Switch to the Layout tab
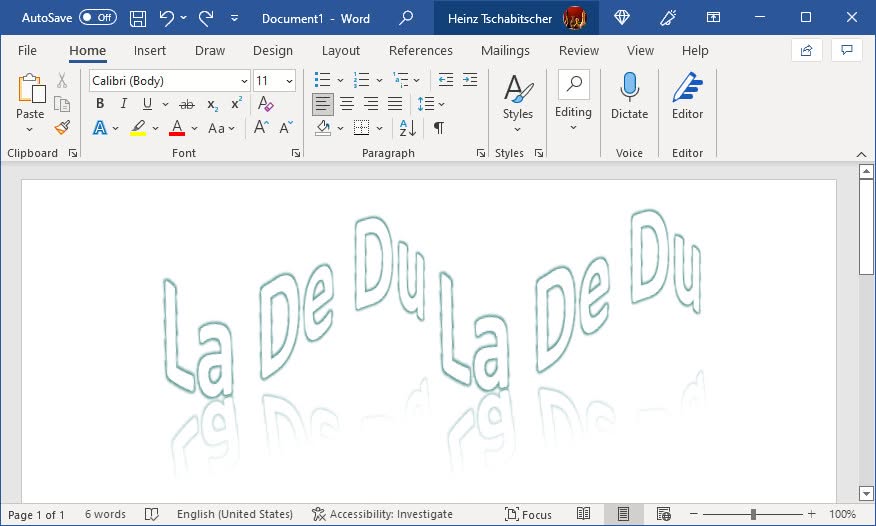 [x=341, y=51]
